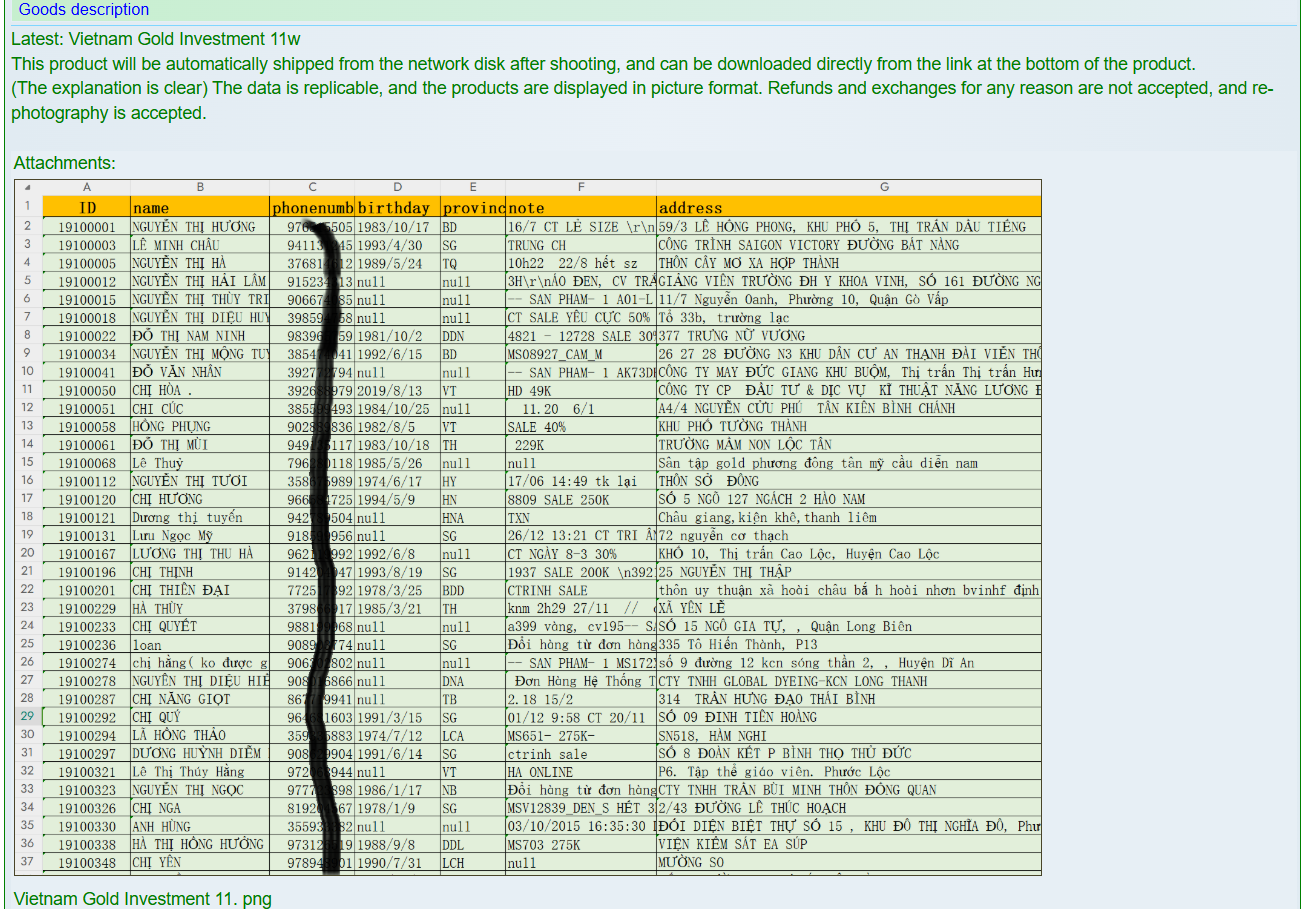Select column E header letter

[473, 187]
